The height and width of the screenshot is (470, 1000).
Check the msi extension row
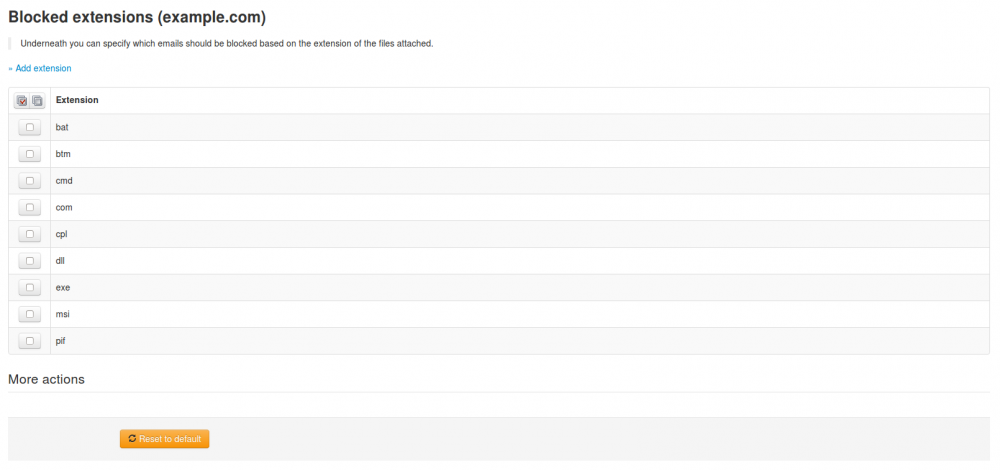tap(30, 314)
